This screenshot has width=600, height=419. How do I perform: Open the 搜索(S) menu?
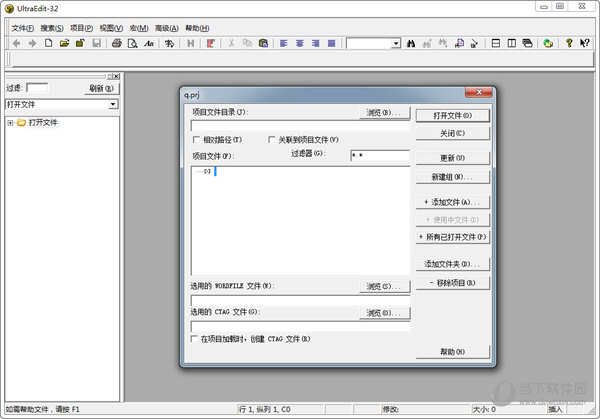point(52,28)
